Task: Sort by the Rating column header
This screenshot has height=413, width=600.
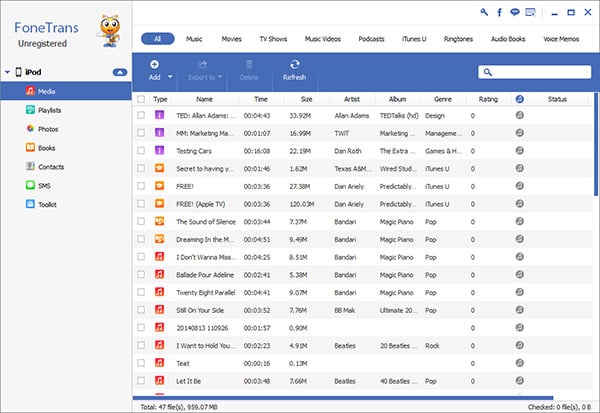Action: point(488,99)
